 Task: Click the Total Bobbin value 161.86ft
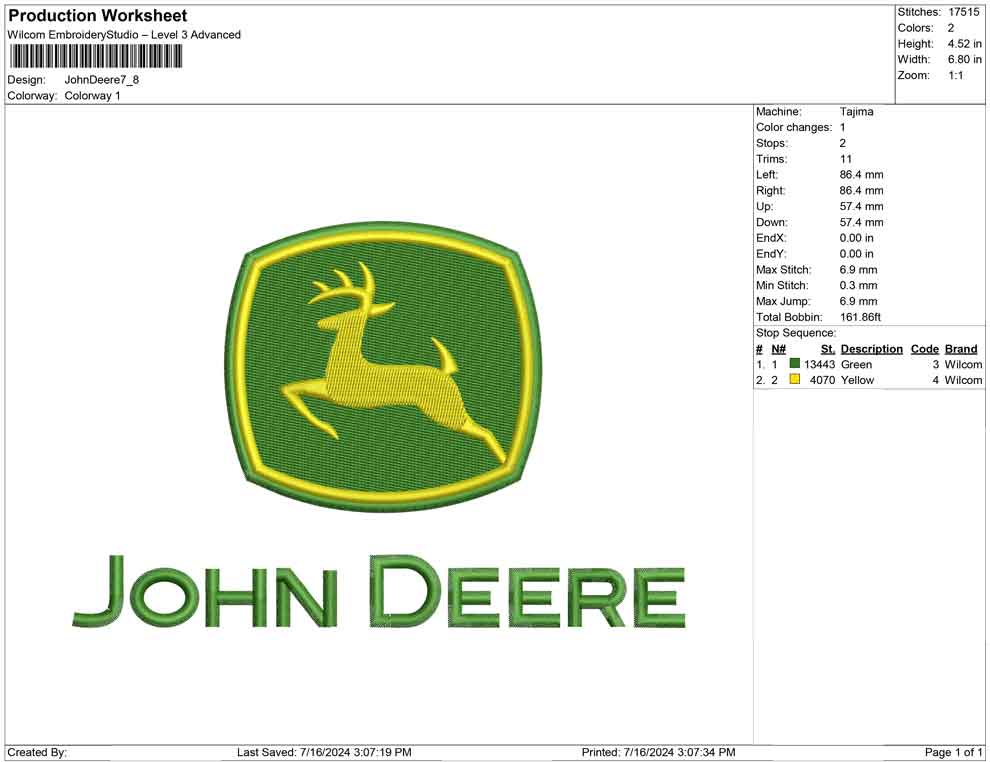click(860, 316)
